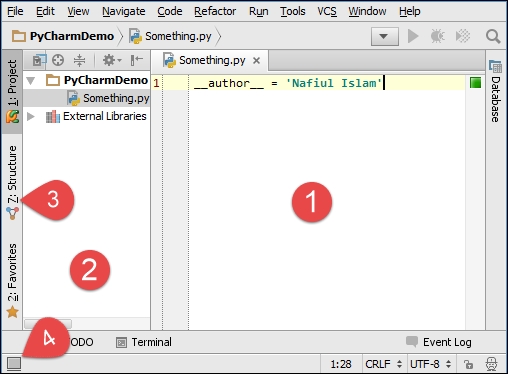The height and width of the screenshot is (374, 508).
Task: Toggle the Project side tool window
Action: 12,91
